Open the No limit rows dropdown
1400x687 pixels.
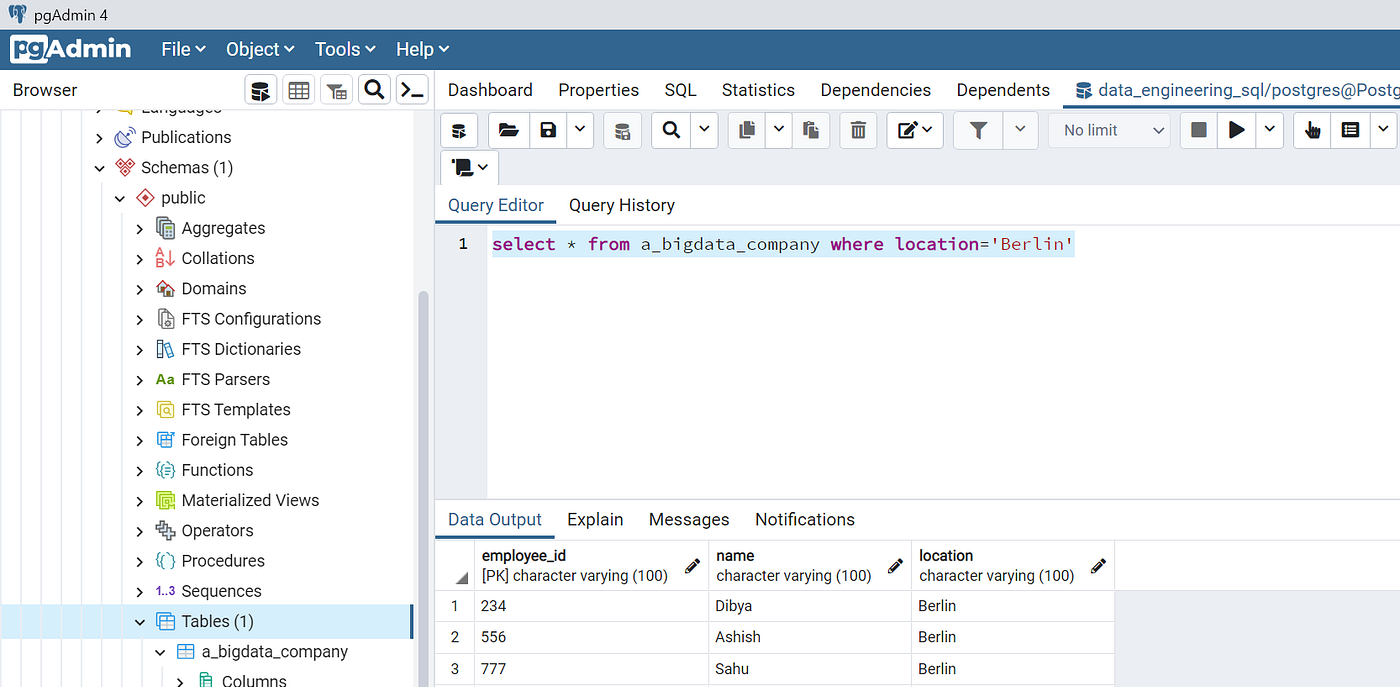coord(1109,130)
